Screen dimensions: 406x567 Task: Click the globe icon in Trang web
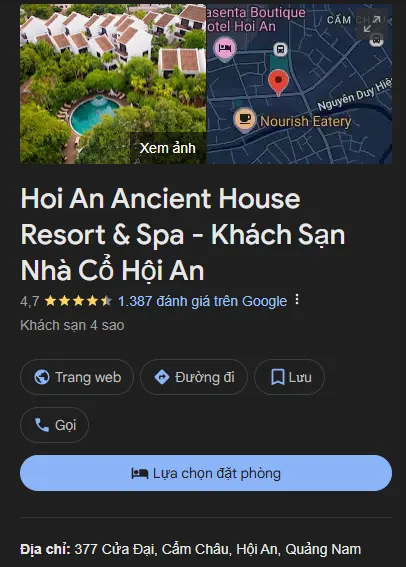[42, 377]
